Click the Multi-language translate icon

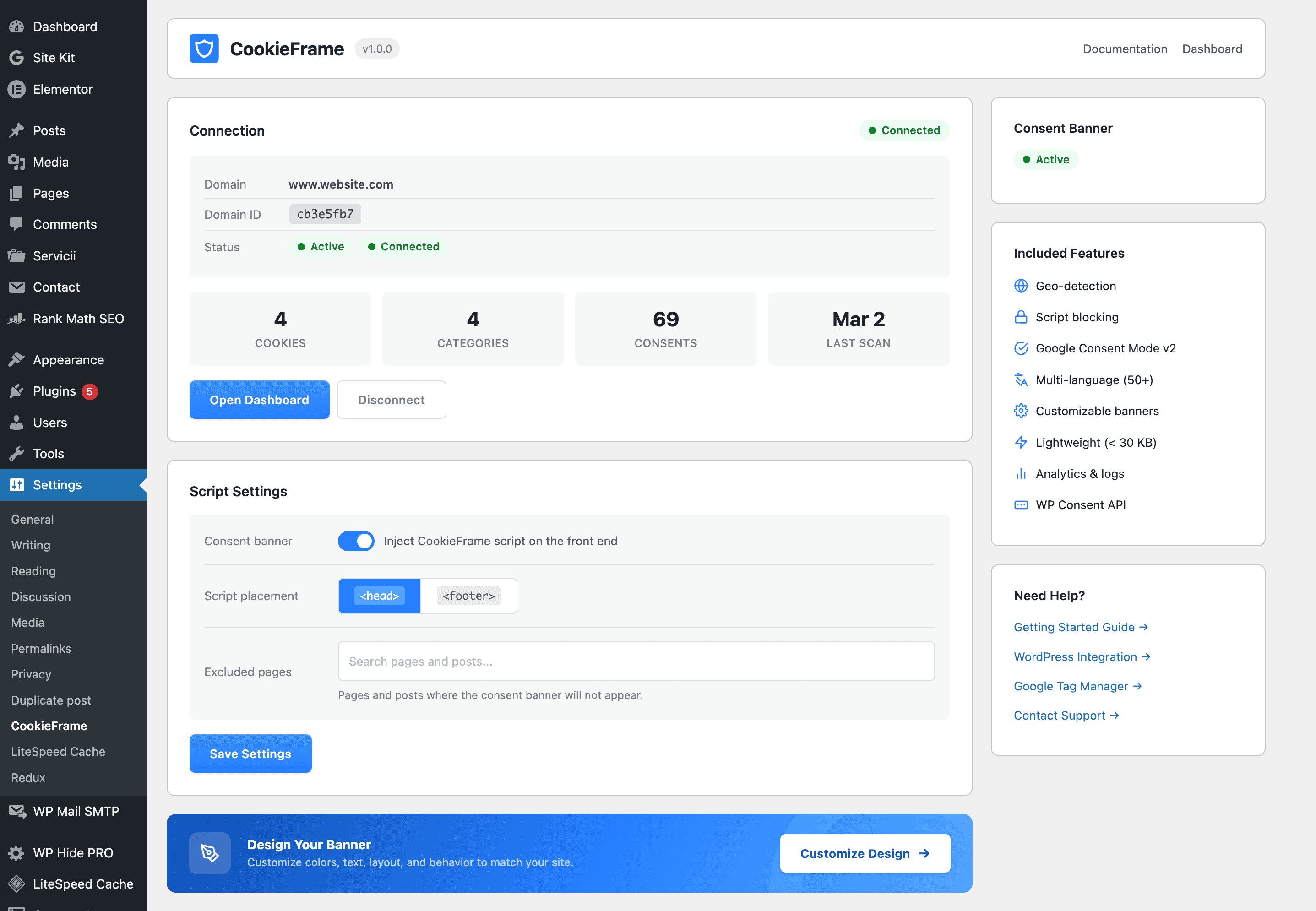coord(1021,380)
